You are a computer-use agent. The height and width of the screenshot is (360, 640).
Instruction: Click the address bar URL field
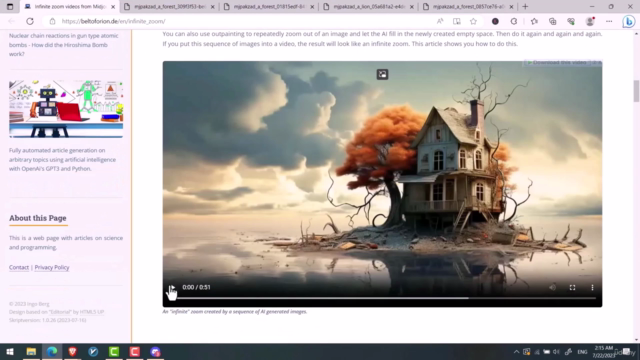click(x=245, y=21)
